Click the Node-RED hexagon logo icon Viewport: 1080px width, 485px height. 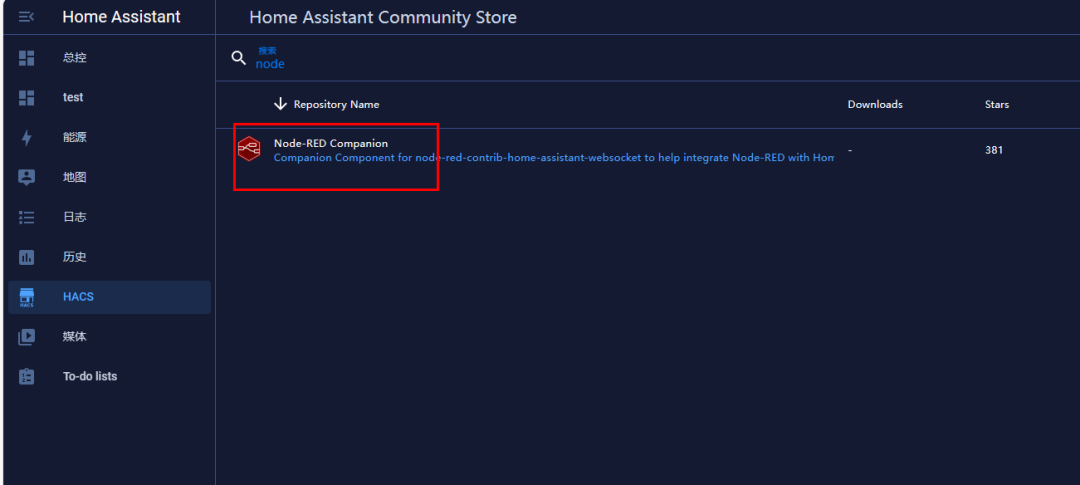pos(249,149)
